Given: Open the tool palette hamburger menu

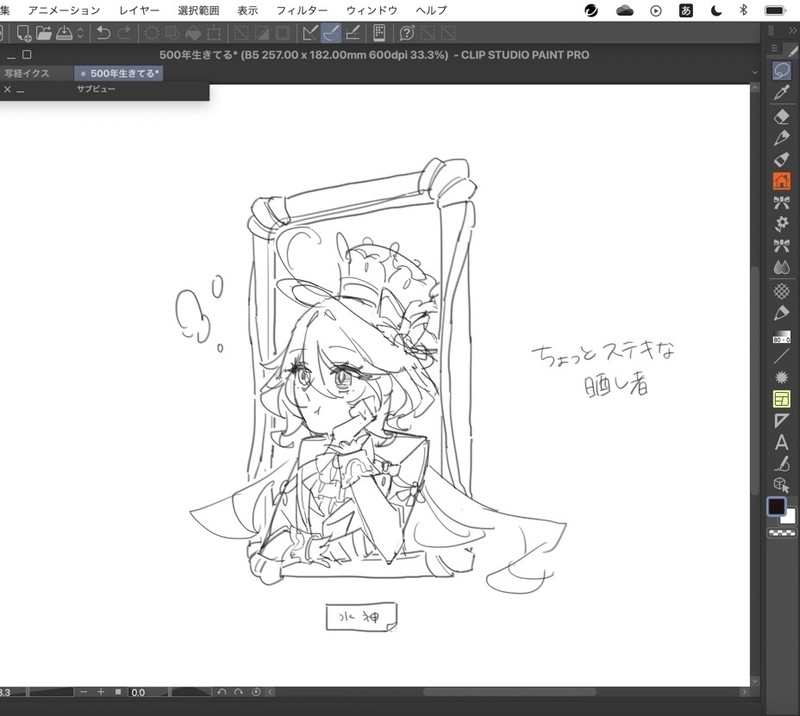Looking at the screenshot, I should (774, 48).
